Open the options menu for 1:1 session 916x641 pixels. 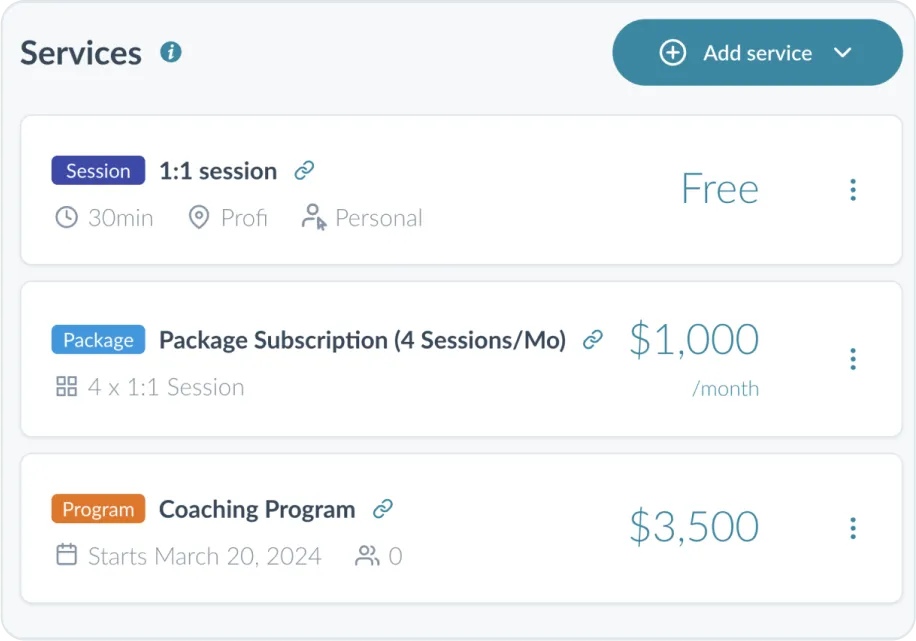point(853,189)
